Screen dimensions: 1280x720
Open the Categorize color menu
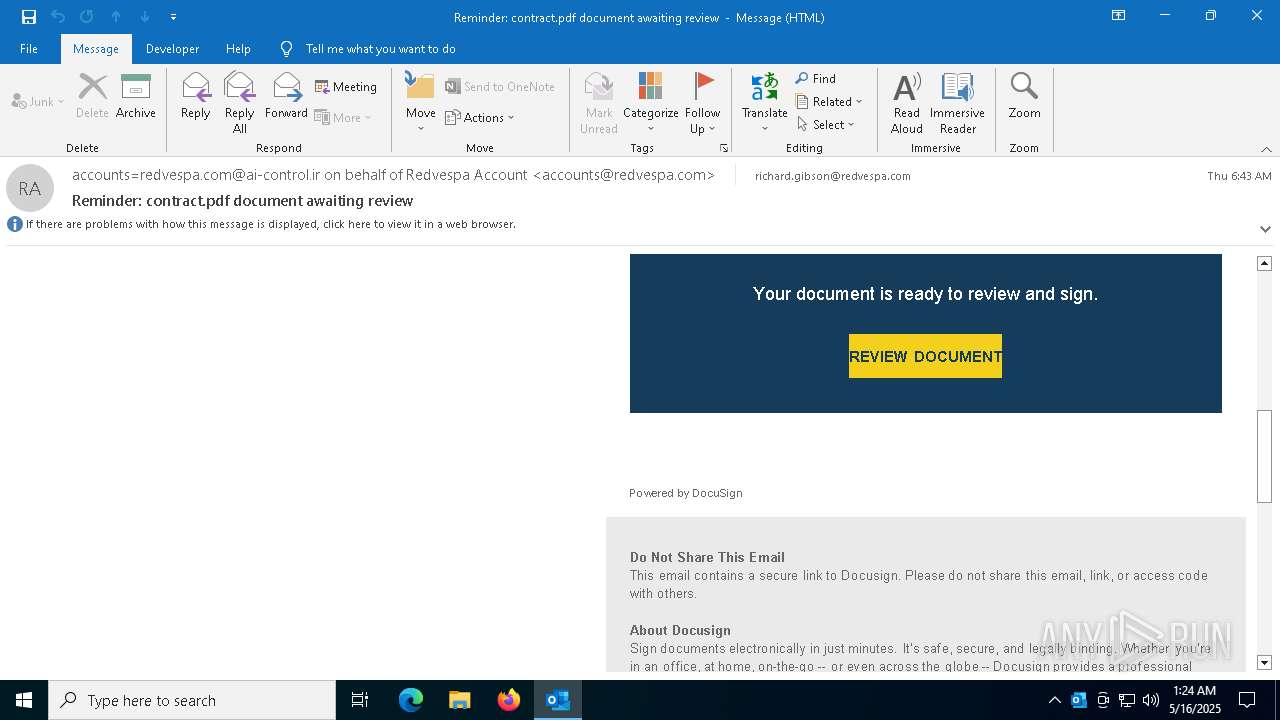pyautogui.click(x=651, y=103)
